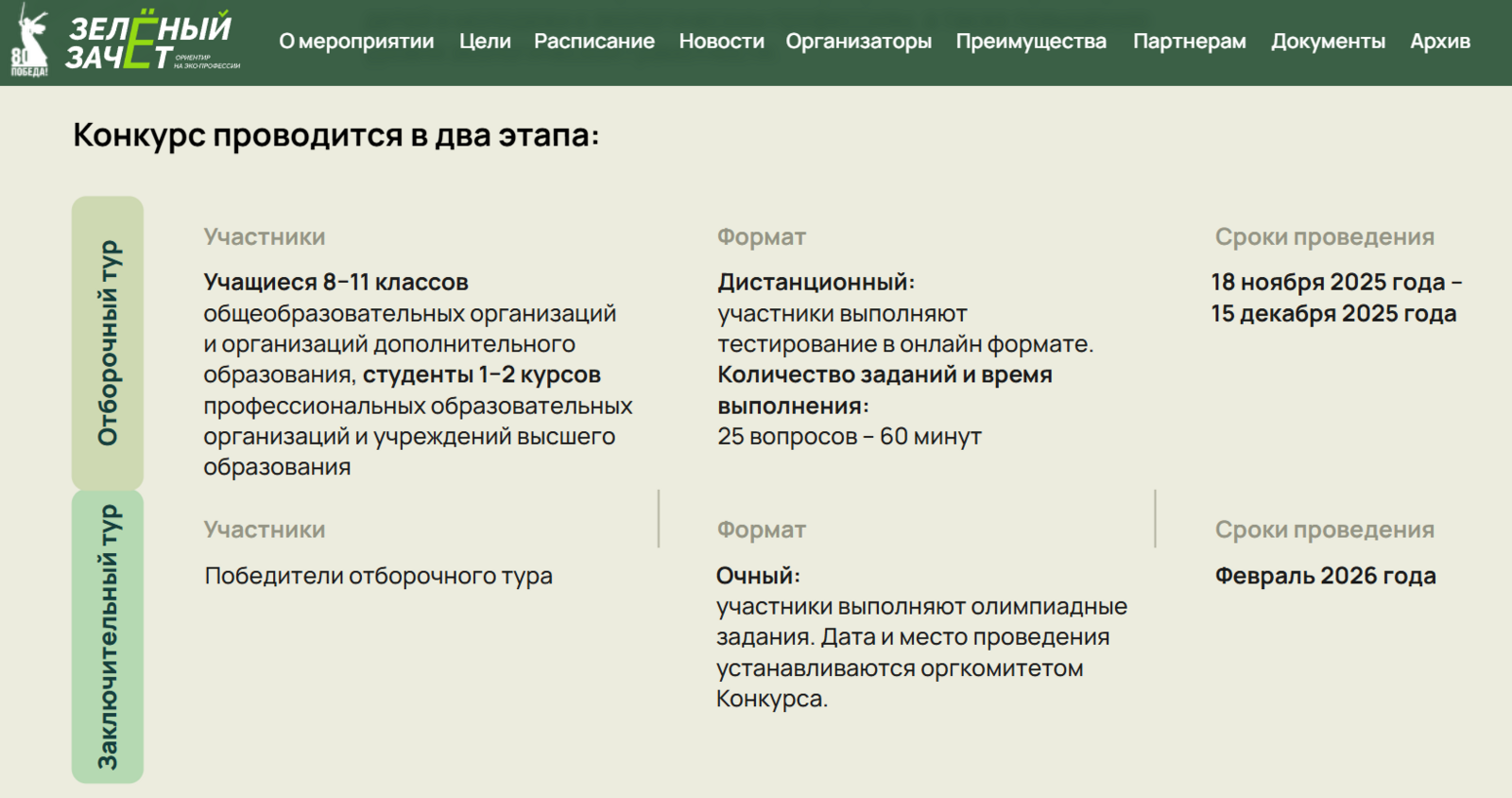The image size is (1512, 798).
Task: Click the date 15 декабря 2025 года
Action: [x=1334, y=314]
